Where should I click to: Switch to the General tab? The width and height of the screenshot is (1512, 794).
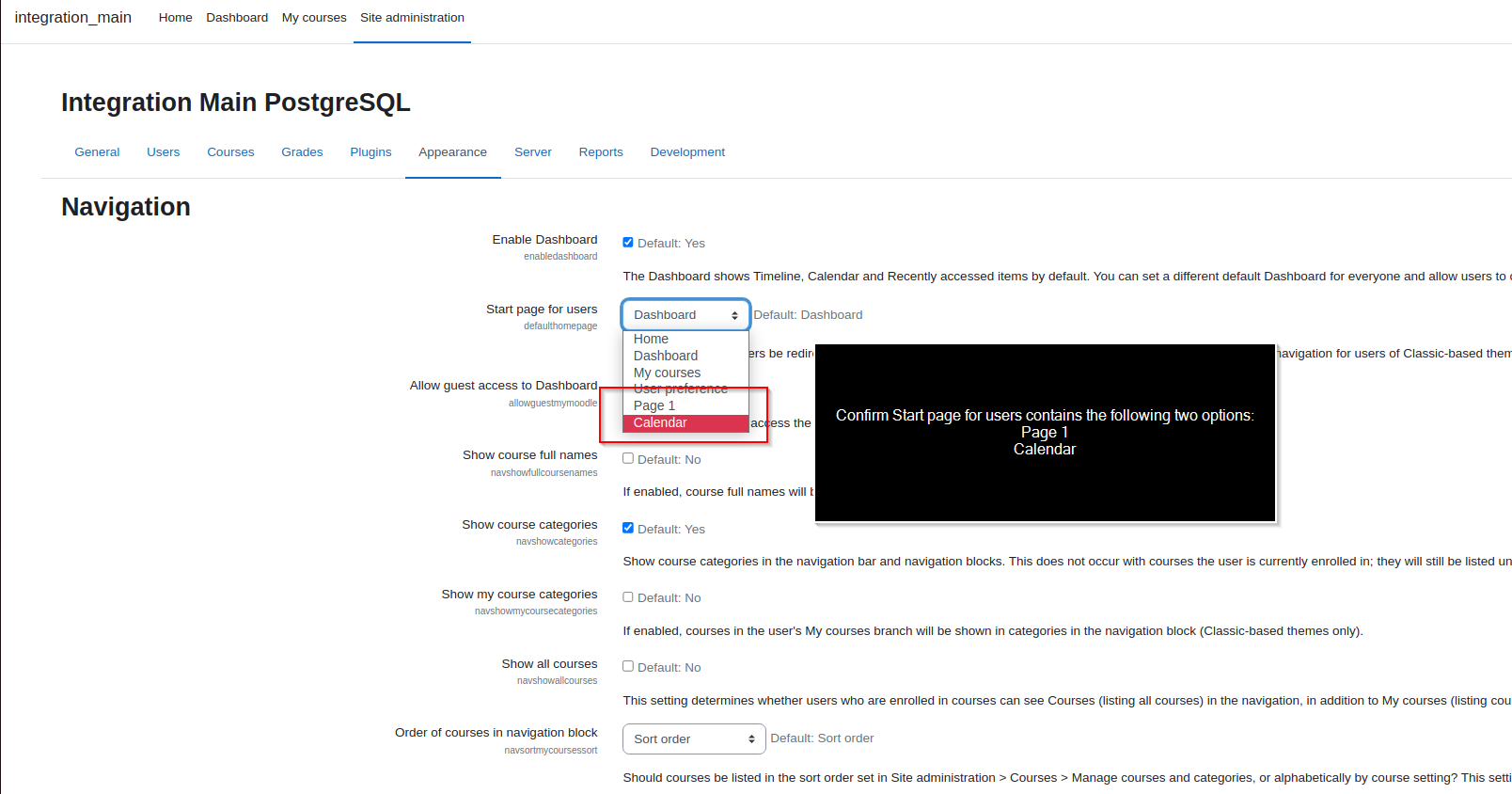point(97,151)
